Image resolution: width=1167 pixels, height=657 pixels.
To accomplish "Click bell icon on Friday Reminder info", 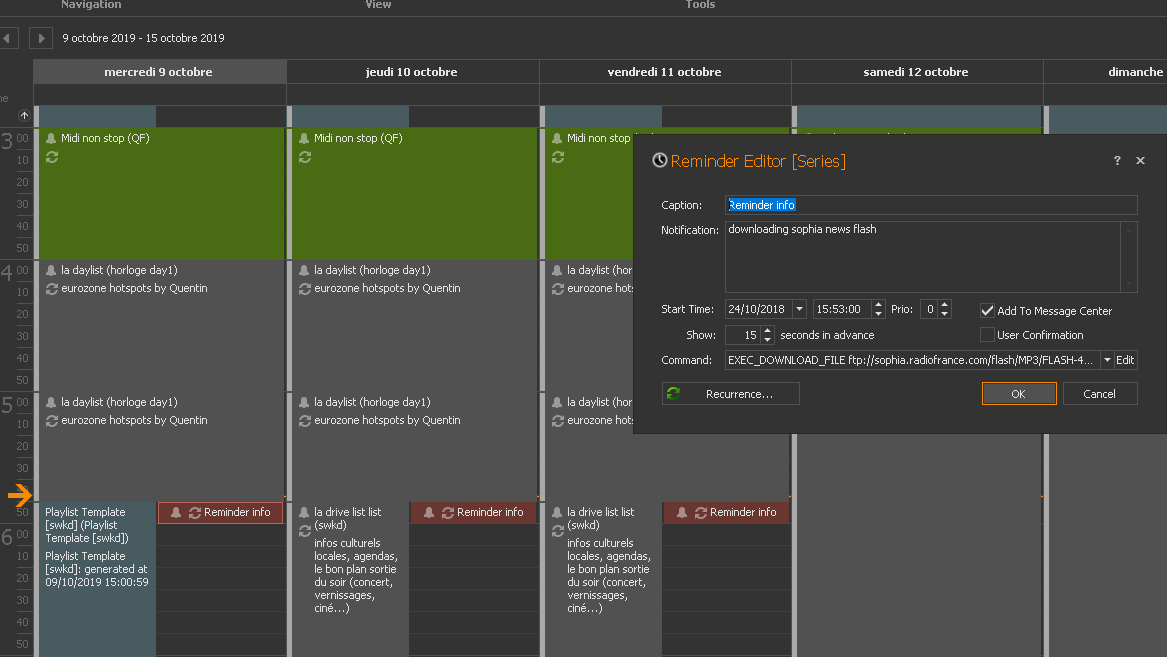I will 682,513.
